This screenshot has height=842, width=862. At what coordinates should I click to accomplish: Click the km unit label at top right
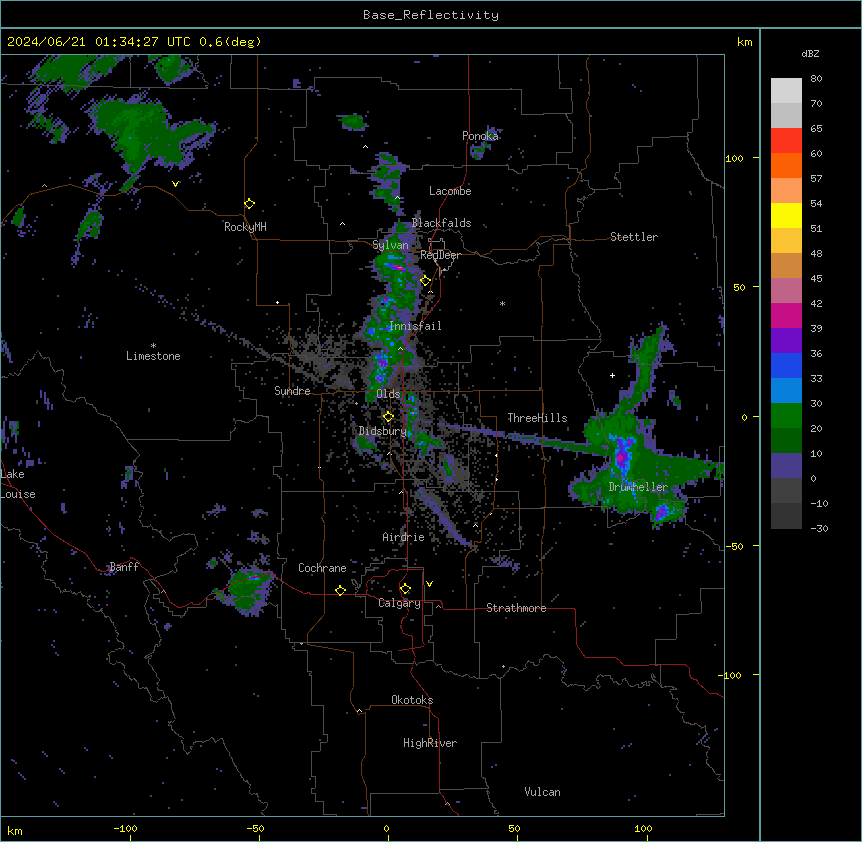click(x=745, y=42)
